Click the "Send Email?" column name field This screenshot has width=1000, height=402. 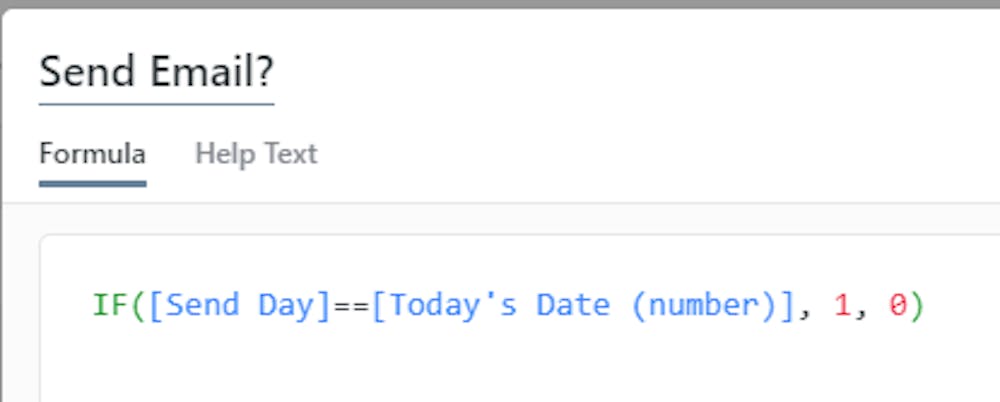coord(157,72)
